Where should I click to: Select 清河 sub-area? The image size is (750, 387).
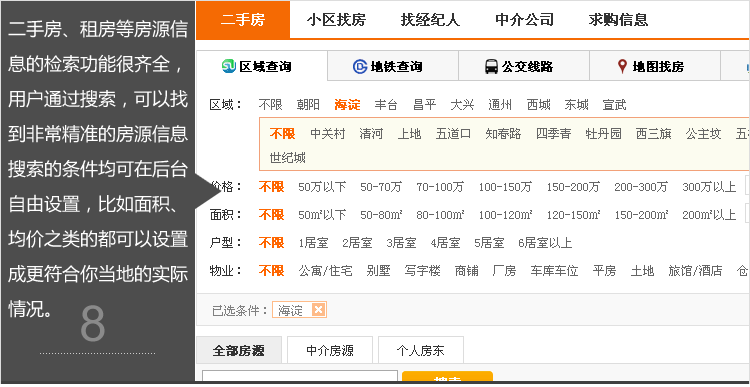point(371,134)
